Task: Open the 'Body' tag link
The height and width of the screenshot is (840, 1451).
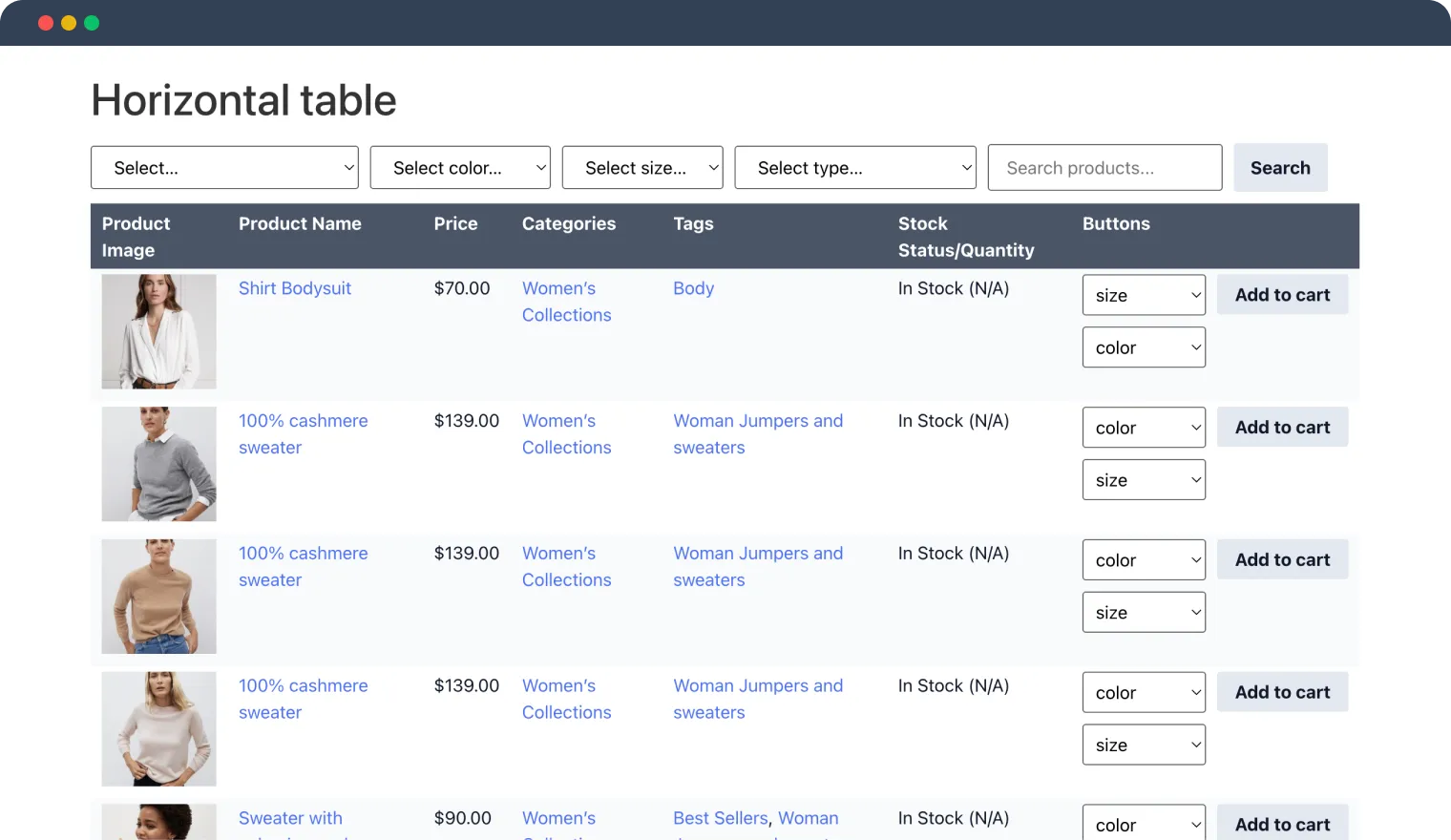Action: click(694, 288)
